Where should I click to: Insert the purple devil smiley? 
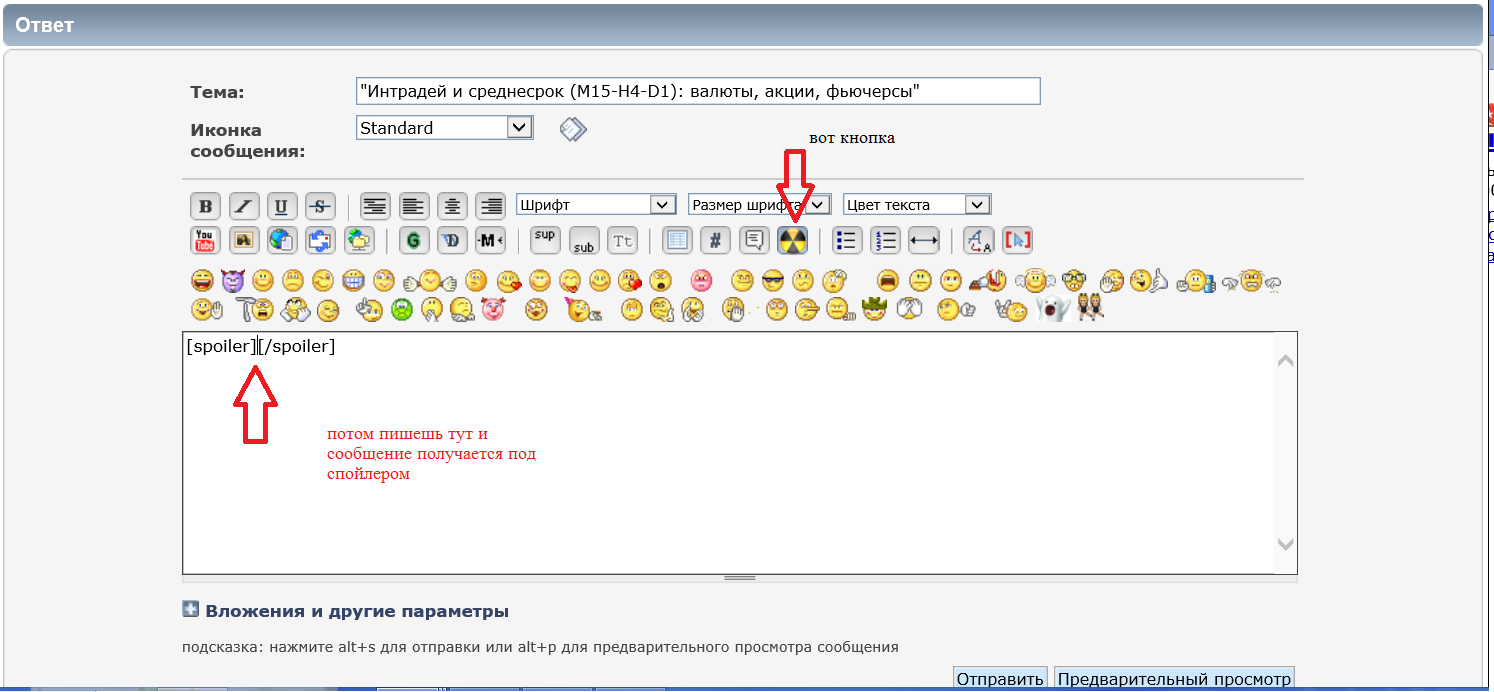(x=233, y=281)
